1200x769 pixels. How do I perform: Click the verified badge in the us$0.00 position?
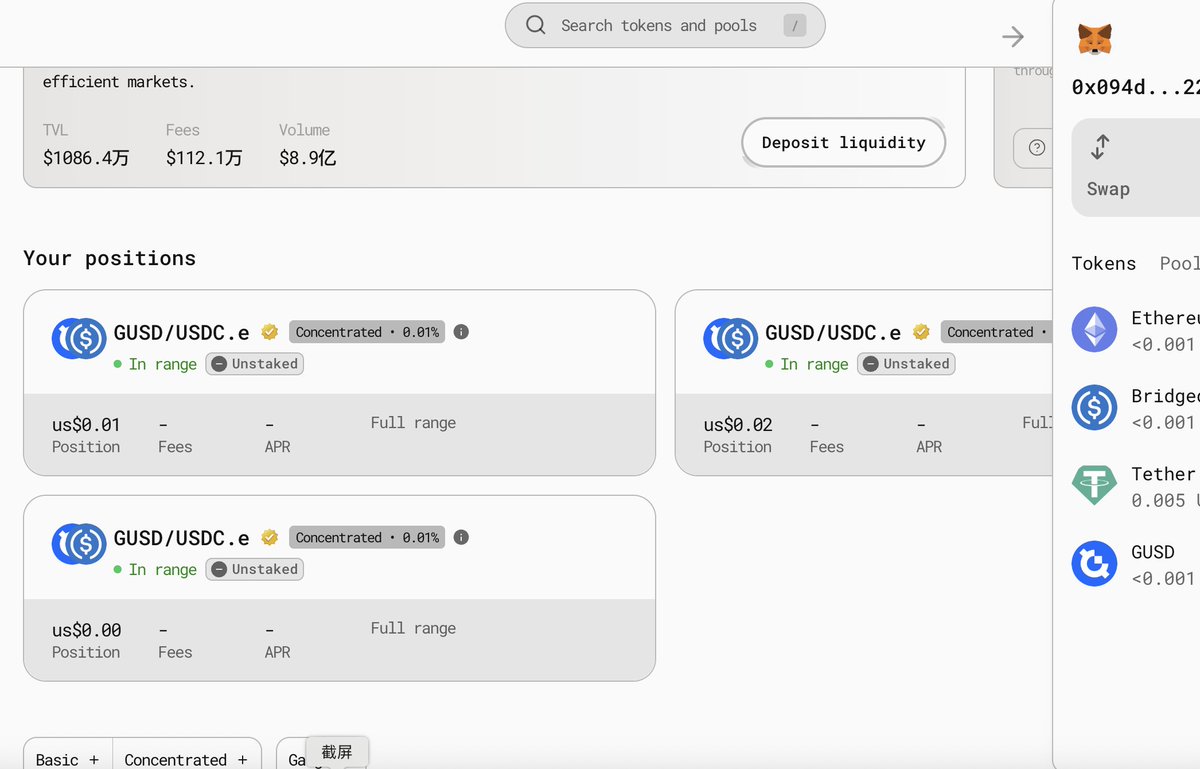269,537
